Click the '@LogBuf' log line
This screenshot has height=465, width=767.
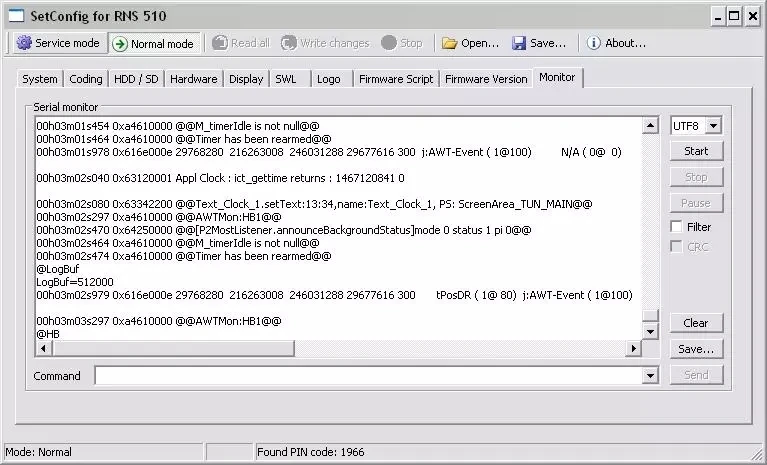pos(58,269)
